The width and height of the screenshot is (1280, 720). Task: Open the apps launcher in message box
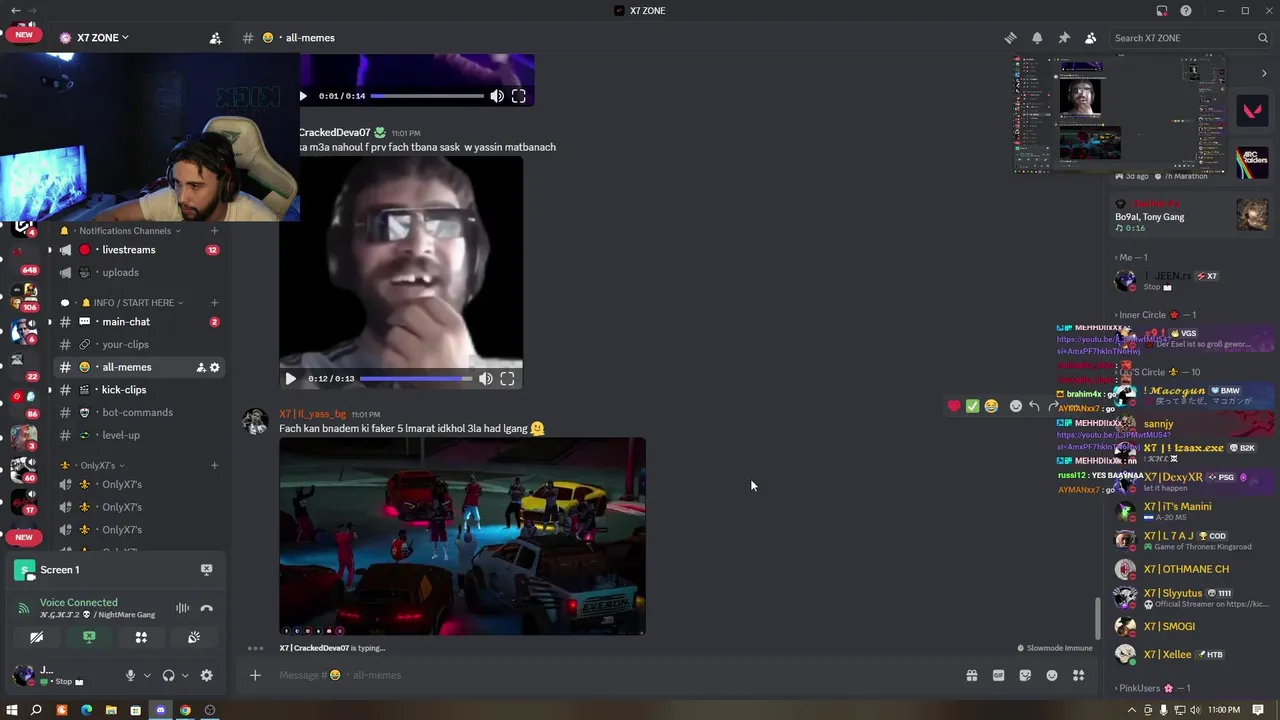click(x=1078, y=676)
